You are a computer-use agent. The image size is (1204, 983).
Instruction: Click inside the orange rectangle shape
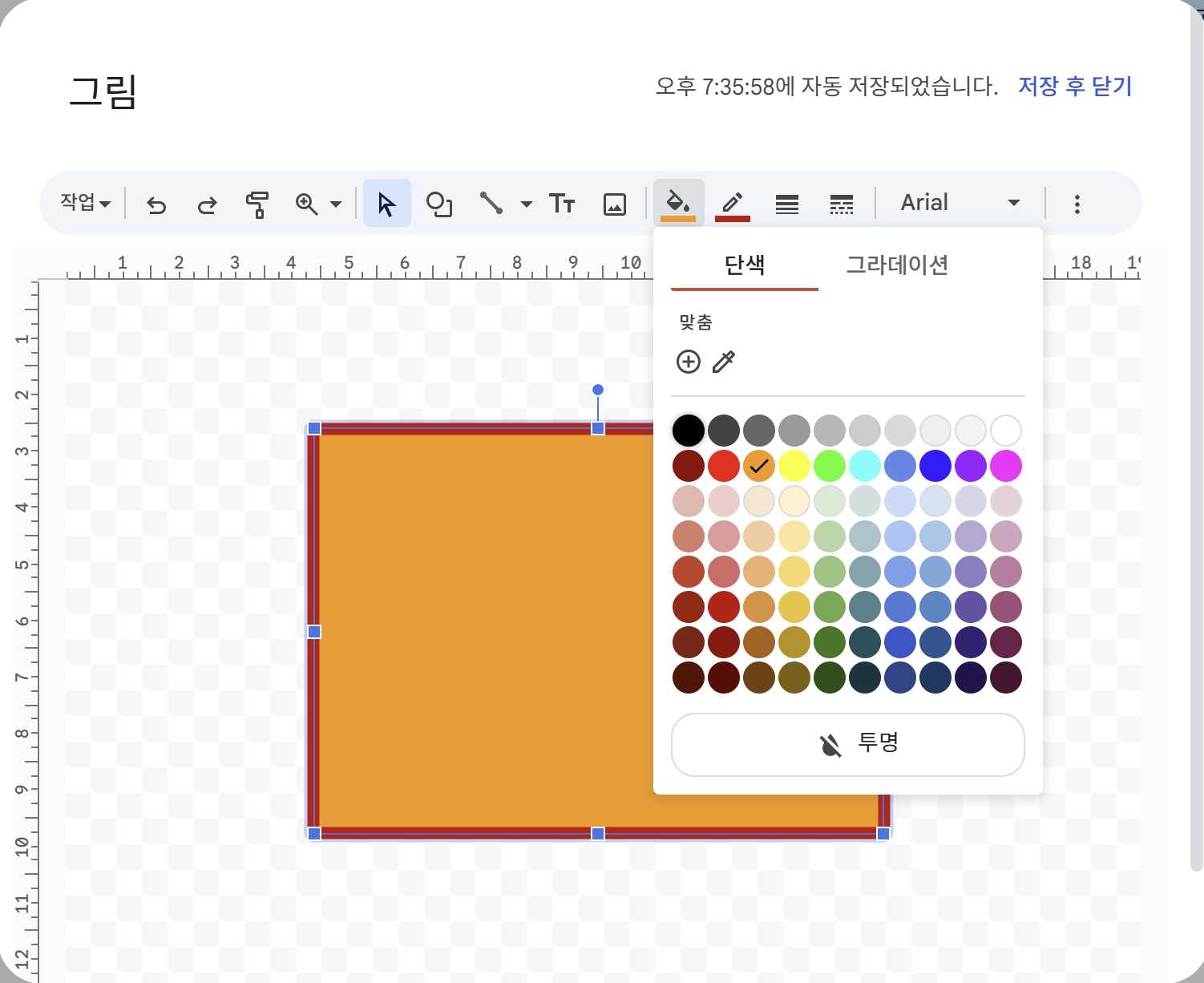pos(485,632)
